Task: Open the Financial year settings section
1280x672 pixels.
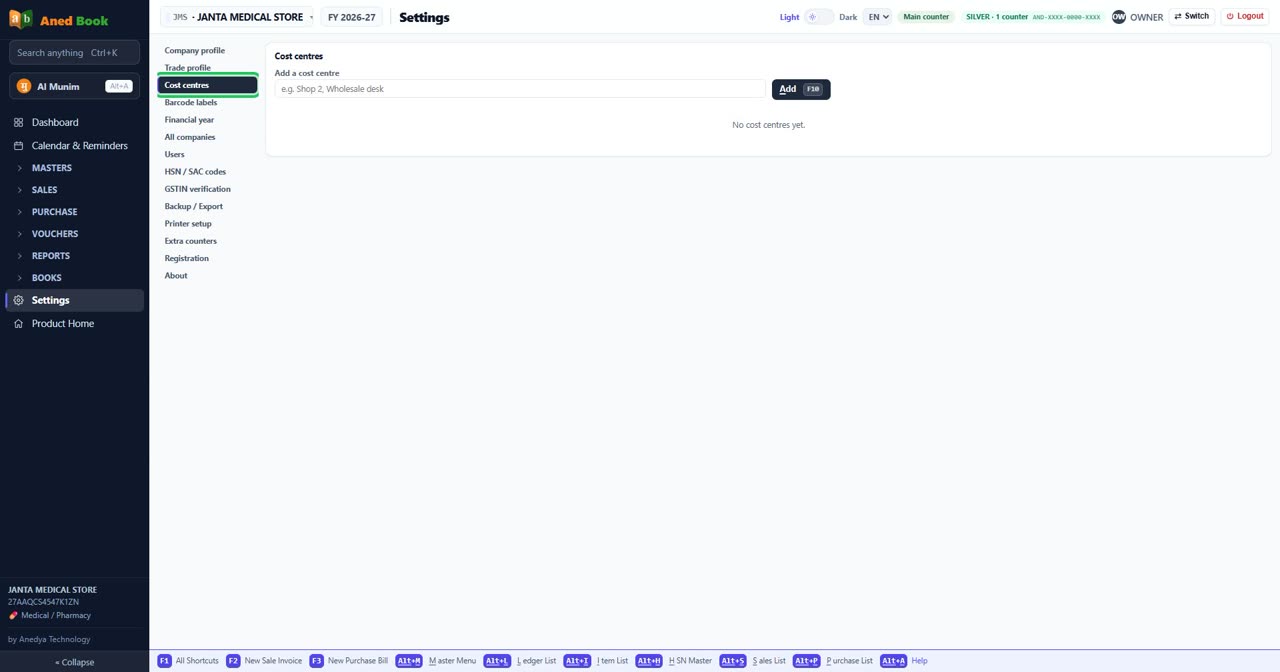Action: [x=207, y=120]
